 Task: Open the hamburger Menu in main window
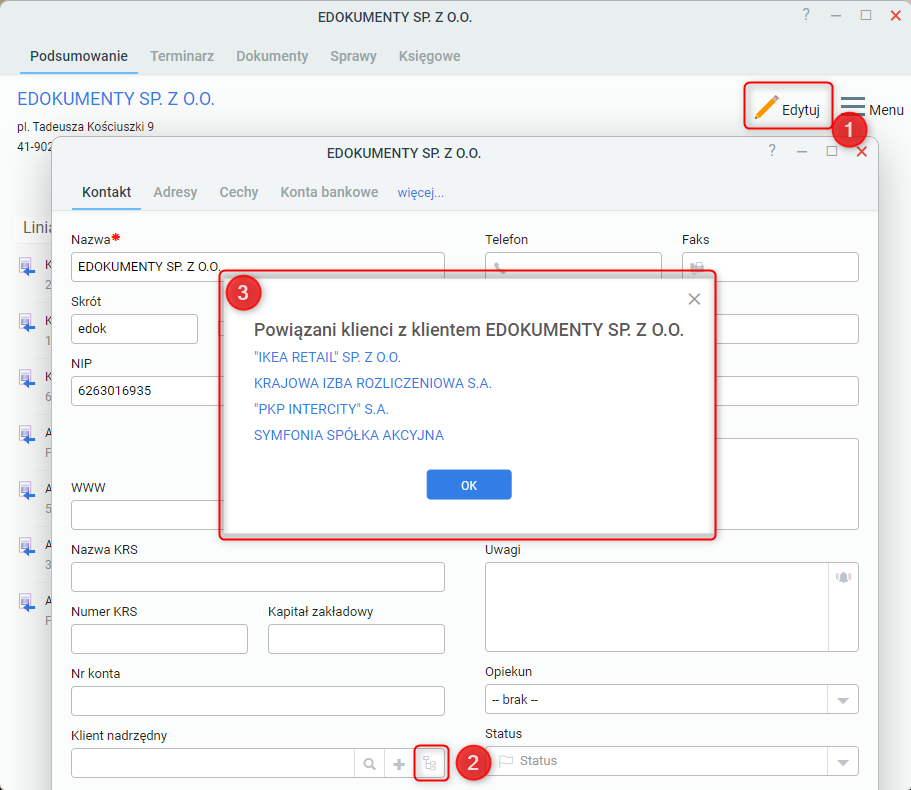pos(872,109)
